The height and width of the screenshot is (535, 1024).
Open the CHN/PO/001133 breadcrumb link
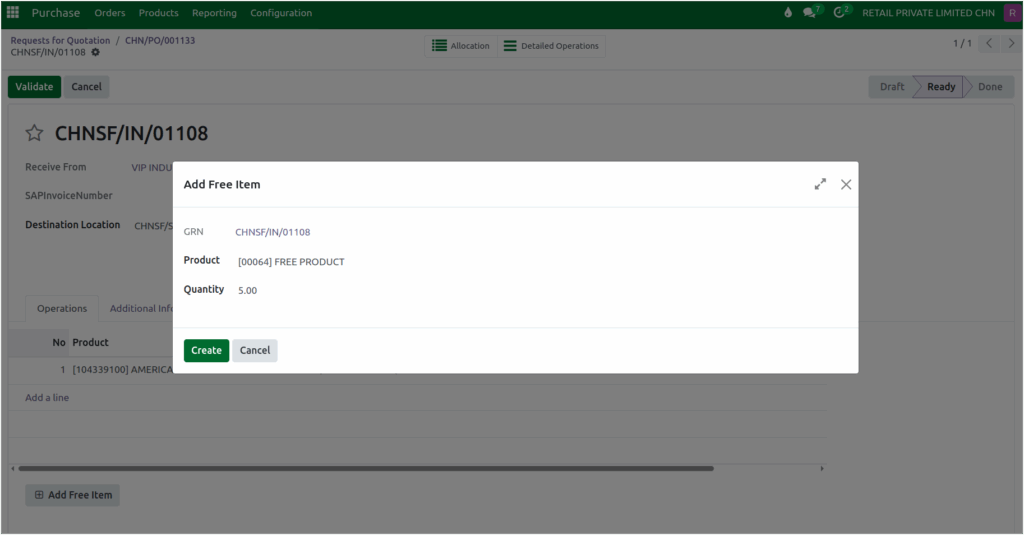point(160,41)
